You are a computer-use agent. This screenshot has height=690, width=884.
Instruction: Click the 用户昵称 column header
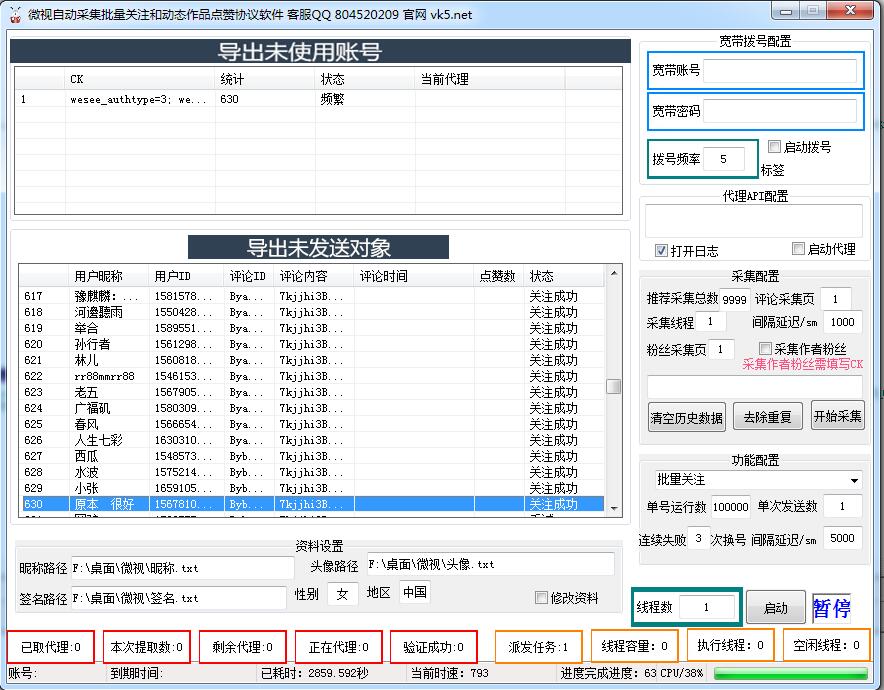coord(98,276)
